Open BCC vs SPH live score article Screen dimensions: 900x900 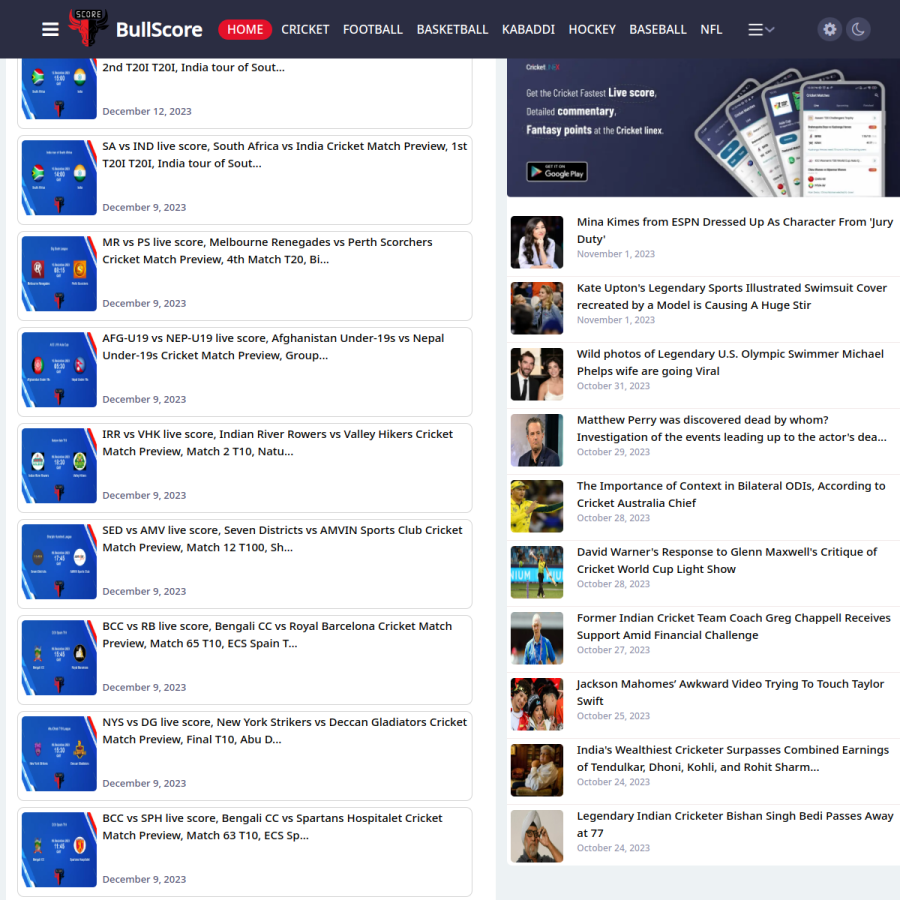273,826
